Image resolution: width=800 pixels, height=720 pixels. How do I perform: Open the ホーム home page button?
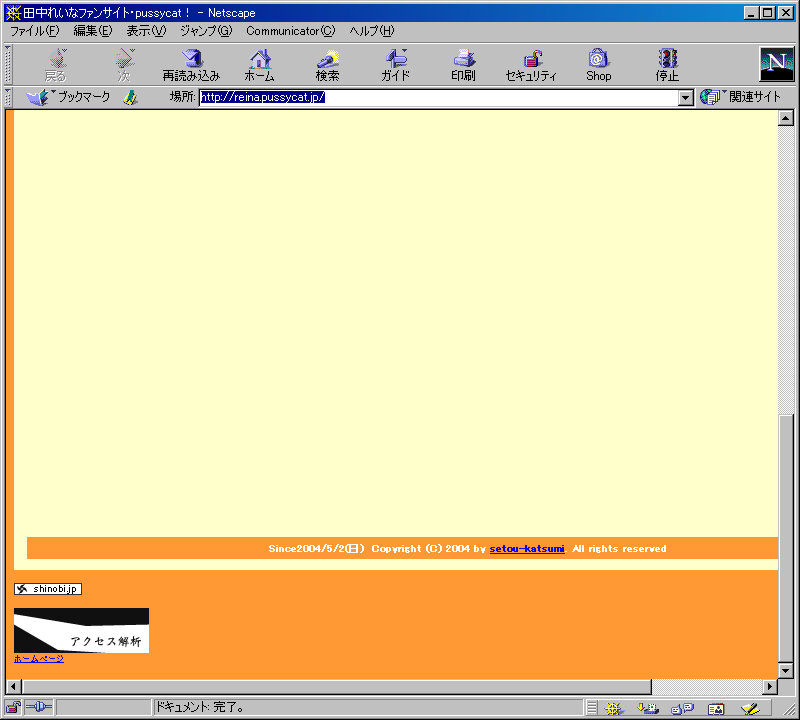[259, 65]
